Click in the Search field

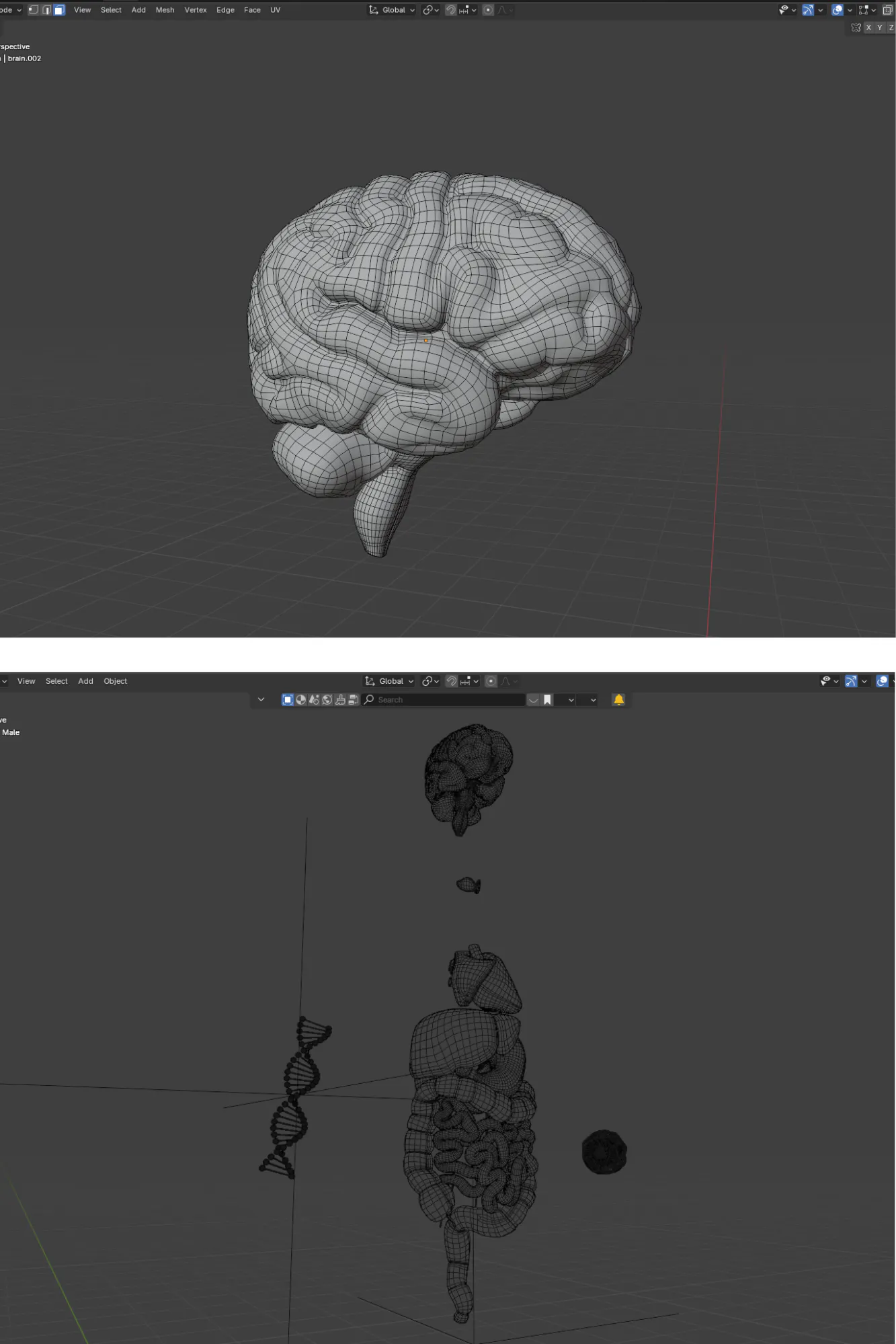point(444,700)
